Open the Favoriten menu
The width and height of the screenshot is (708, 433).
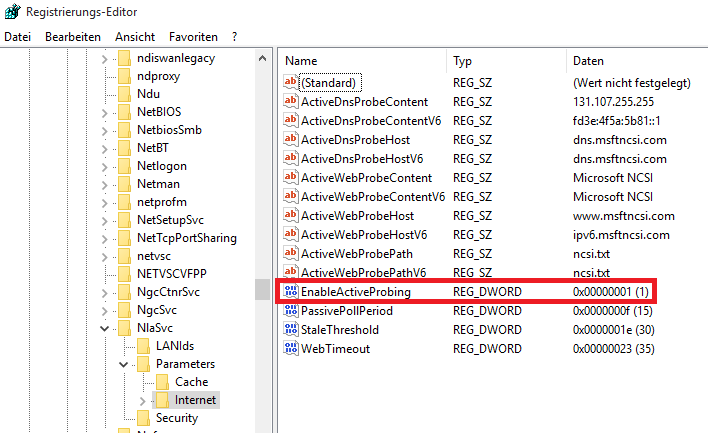coord(193,36)
